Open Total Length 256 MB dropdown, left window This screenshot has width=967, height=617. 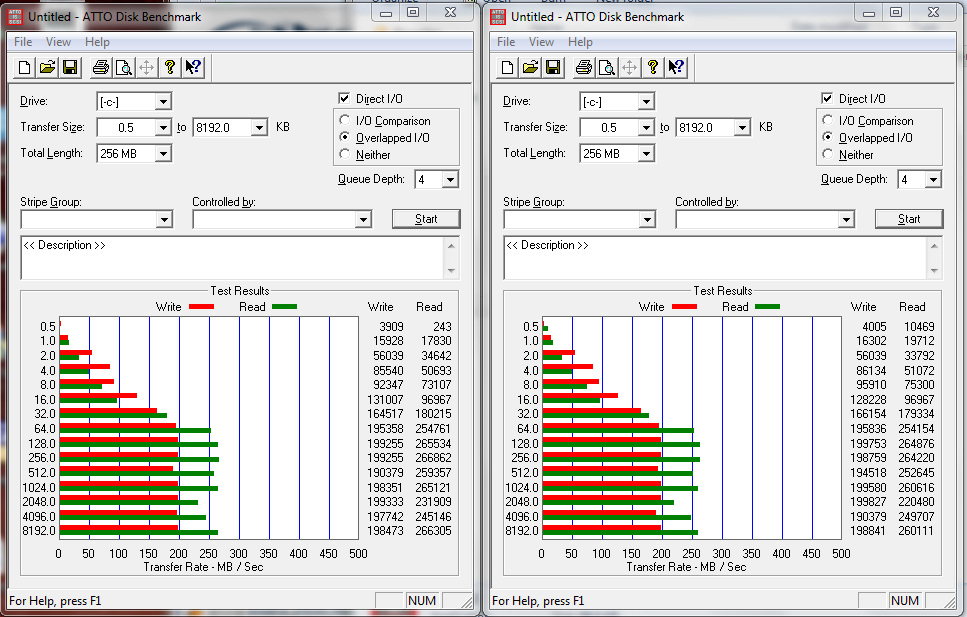pos(163,154)
